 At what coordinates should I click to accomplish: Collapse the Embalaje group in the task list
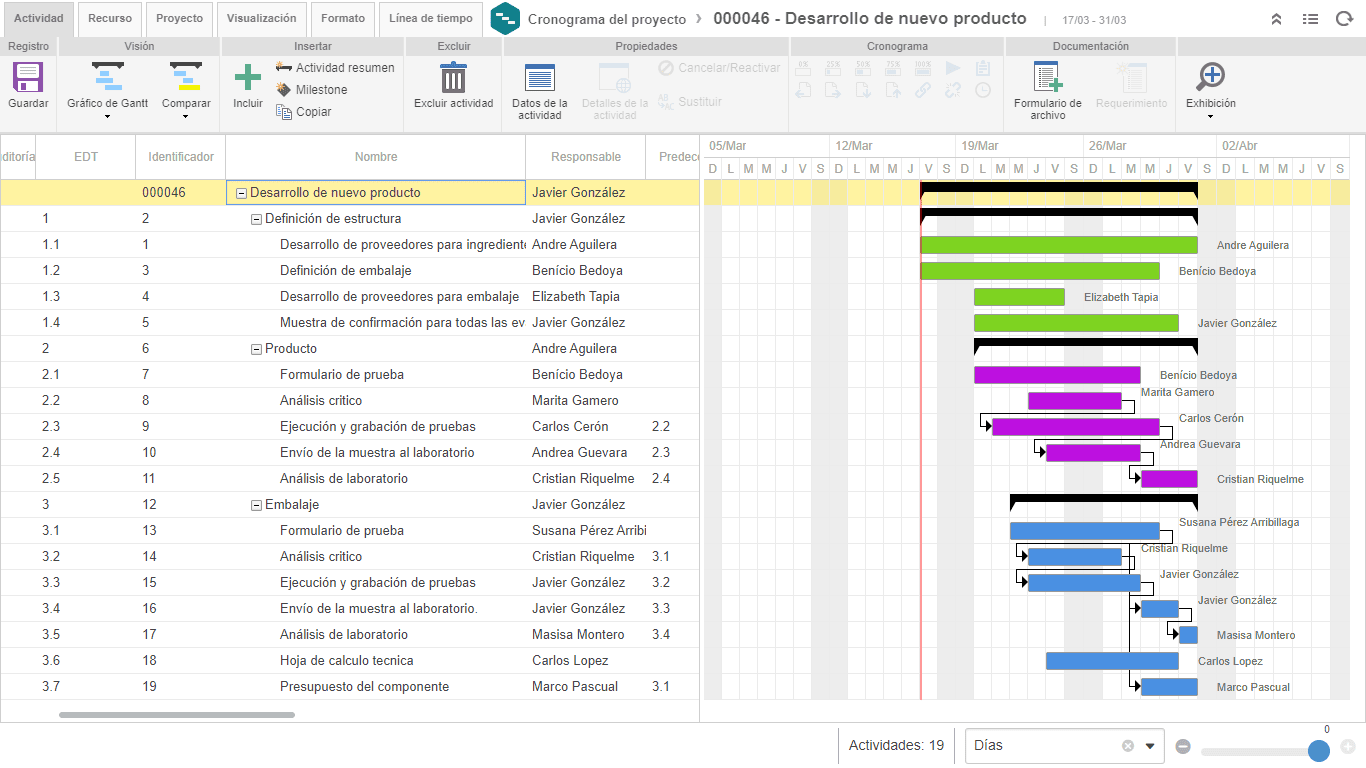257,504
